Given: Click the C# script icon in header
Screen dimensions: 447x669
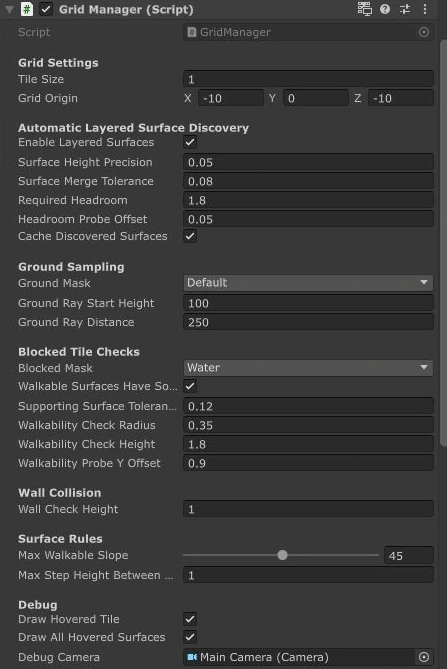Looking at the screenshot, I should 27,9.
